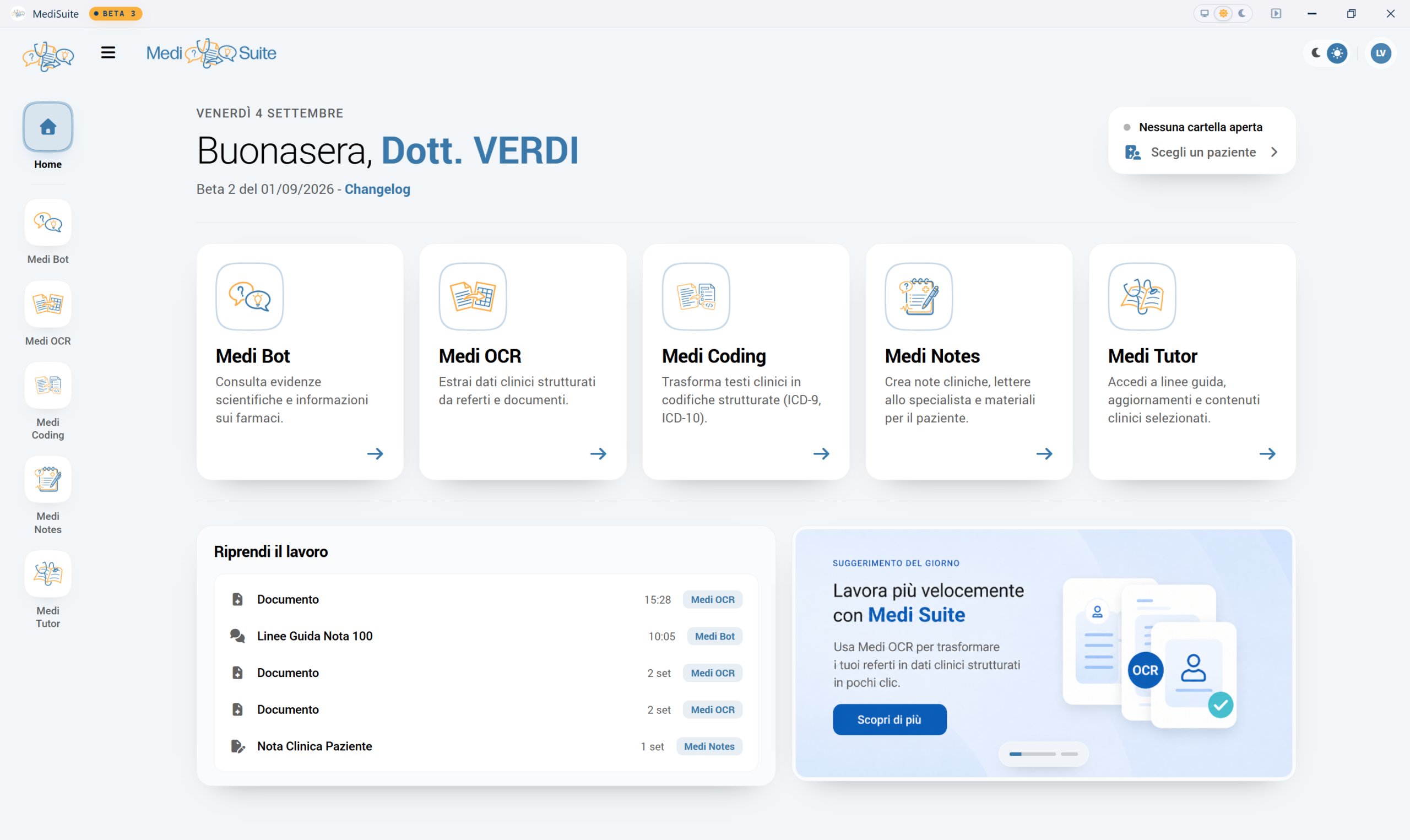The width and height of the screenshot is (1410, 840).
Task: Select second slide indicator on suggestion carousel
Action: click(1069, 754)
